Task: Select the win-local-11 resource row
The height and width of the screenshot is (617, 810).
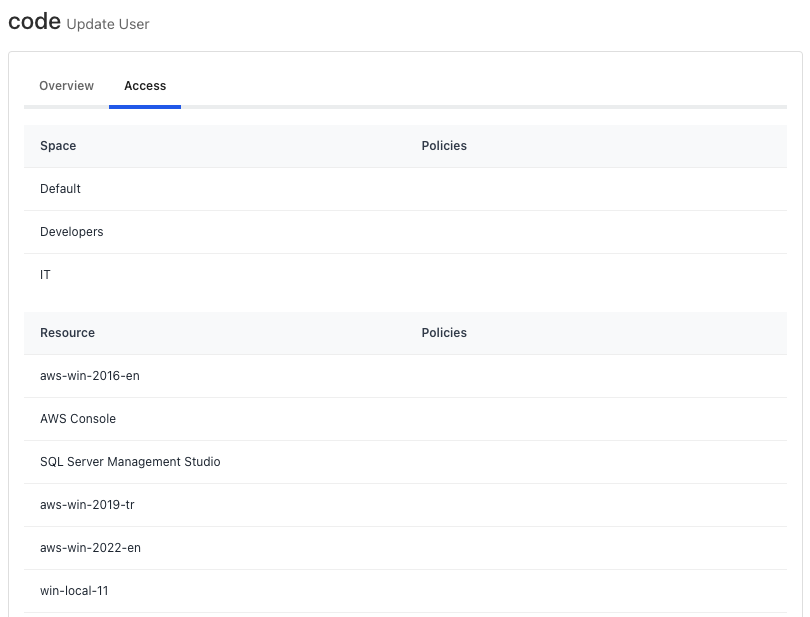Action: [x=74, y=591]
